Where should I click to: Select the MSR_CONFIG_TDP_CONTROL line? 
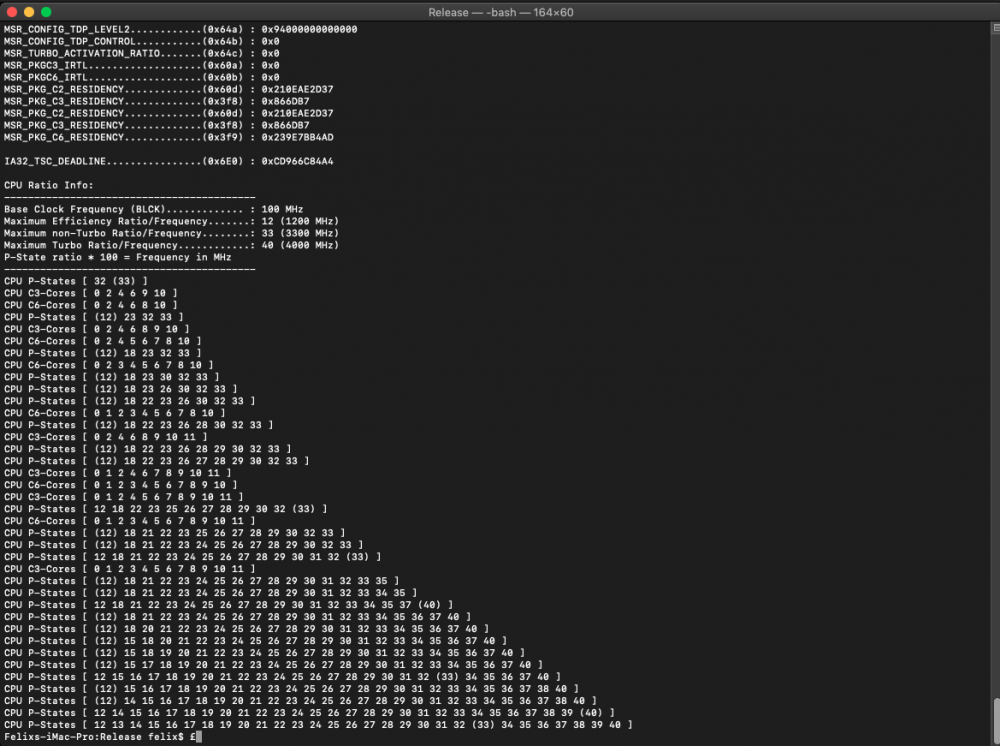[x=142, y=41]
